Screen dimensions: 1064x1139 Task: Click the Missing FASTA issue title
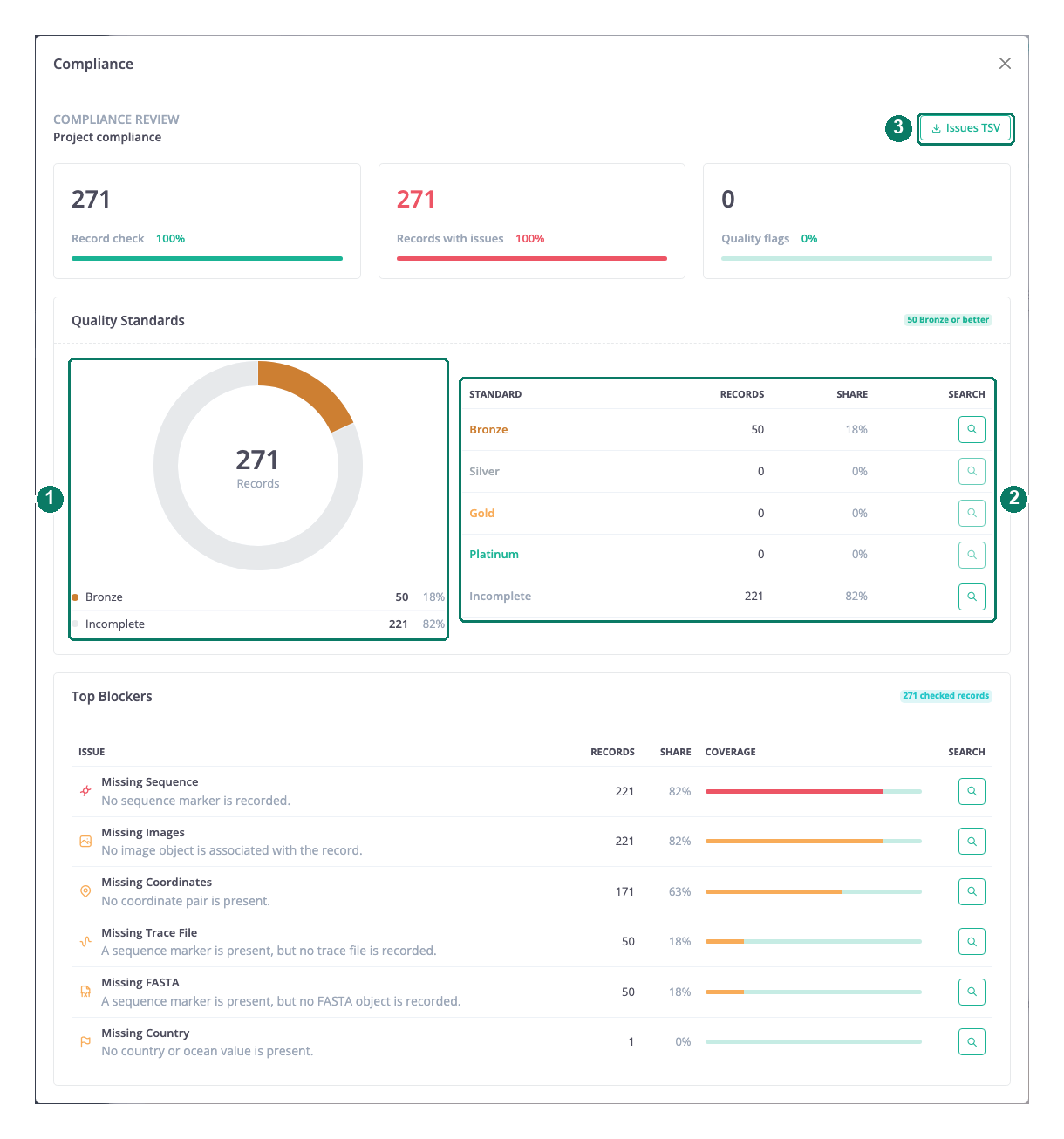click(x=140, y=983)
